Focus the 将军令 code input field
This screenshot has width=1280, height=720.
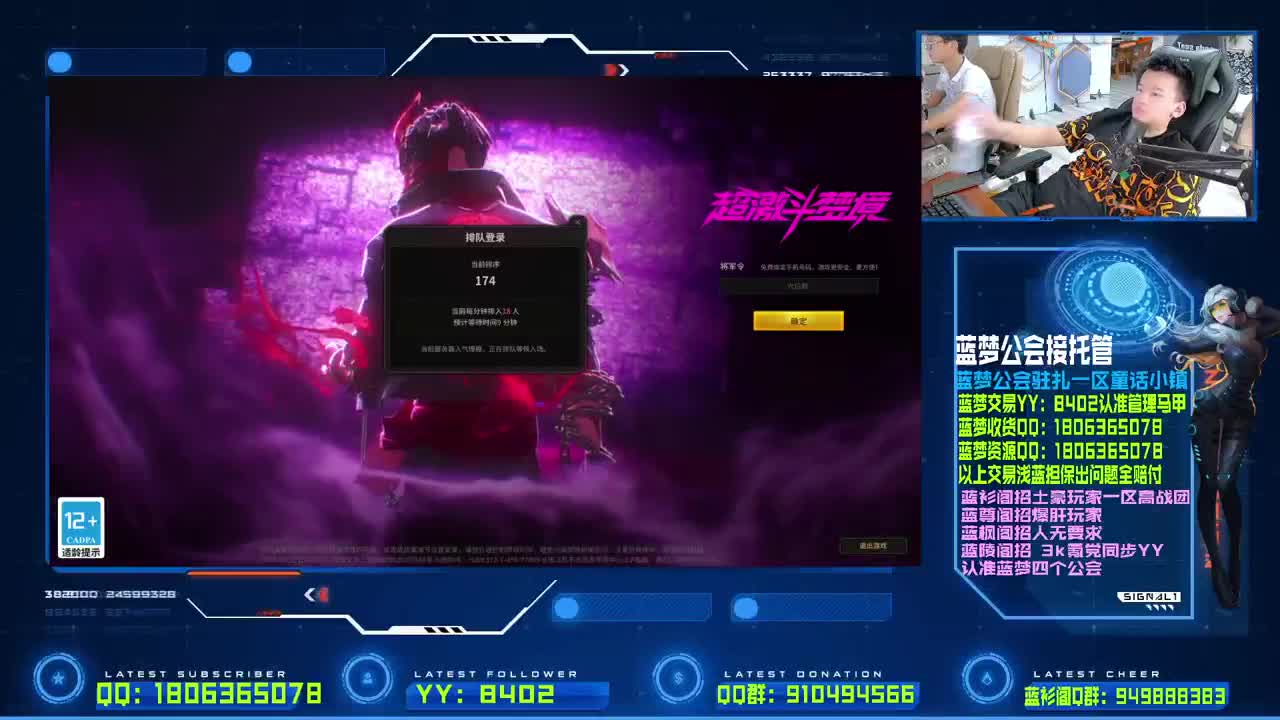pos(798,286)
